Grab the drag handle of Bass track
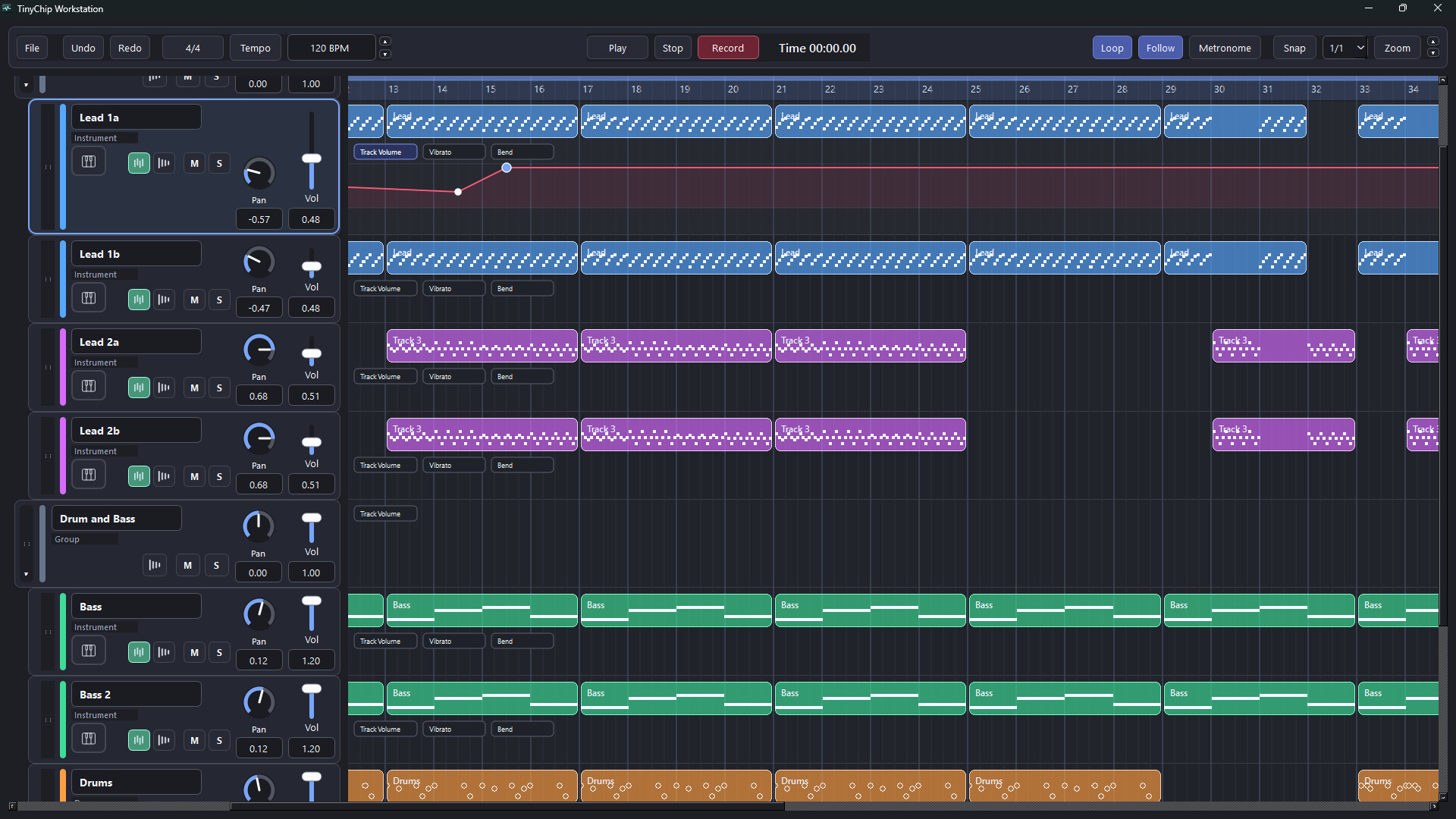This screenshot has height=819, width=1456. 48,632
